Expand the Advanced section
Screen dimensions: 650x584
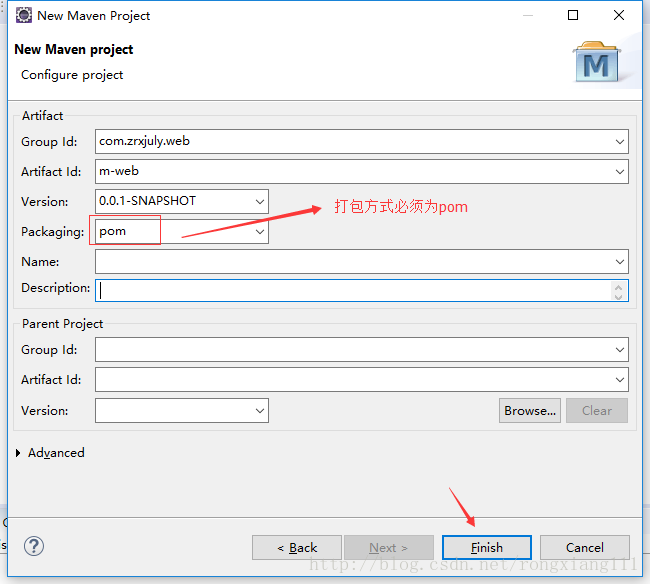pos(18,453)
